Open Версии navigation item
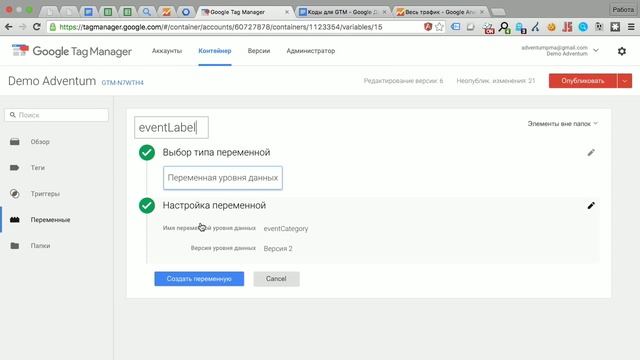This screenshot has height=360, width=640. pos(259,51)
